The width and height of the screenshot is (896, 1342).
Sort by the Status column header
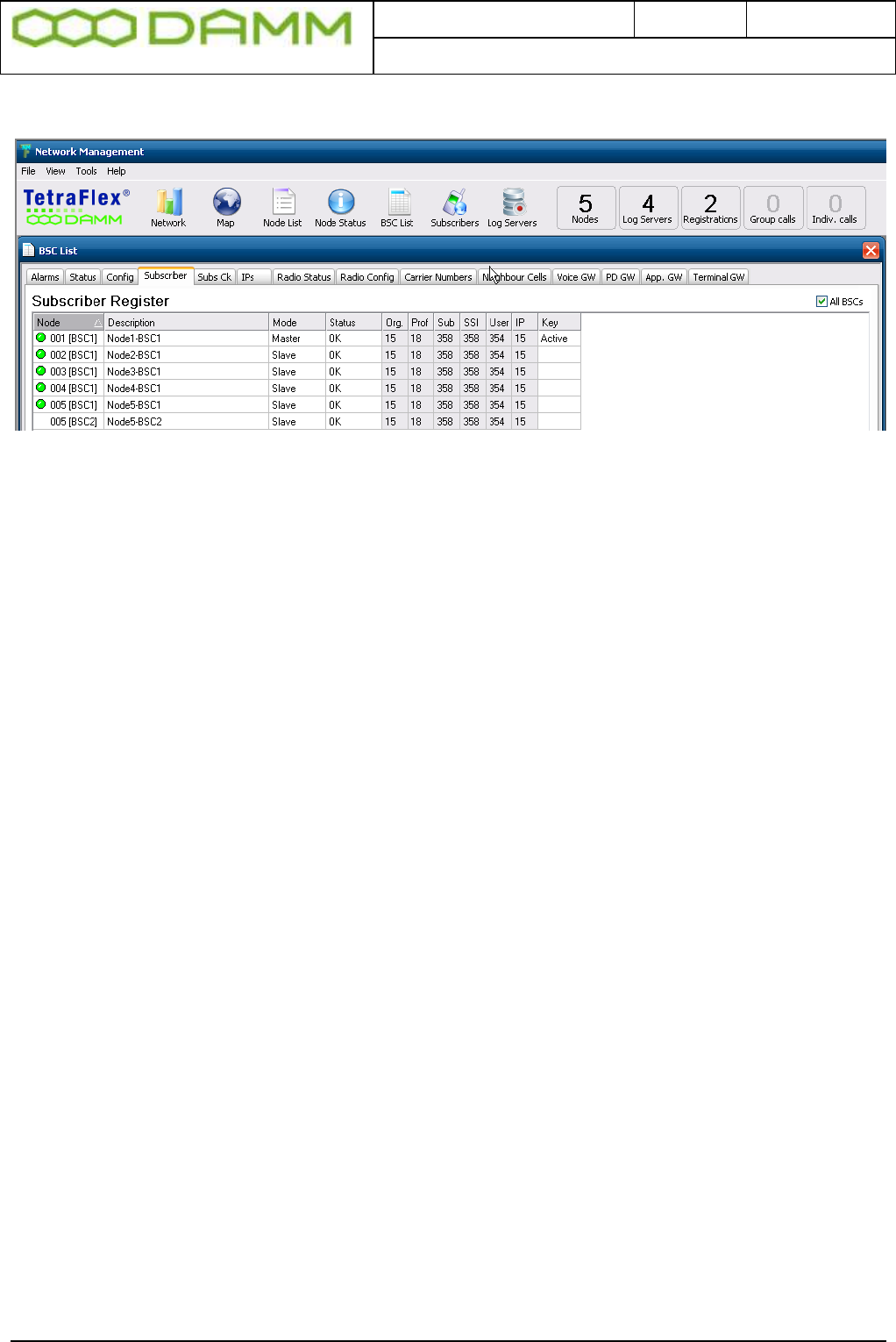point(353,323)
